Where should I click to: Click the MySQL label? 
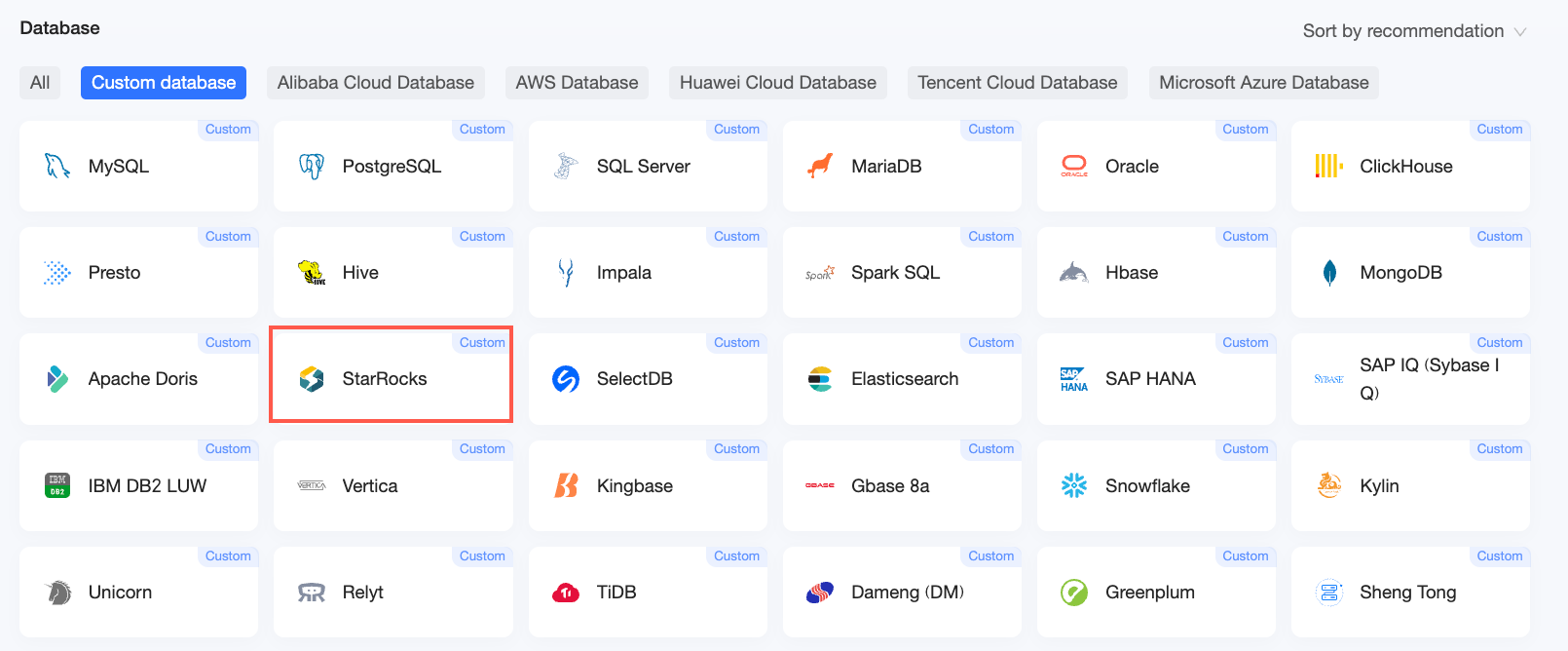click(119, 167)
